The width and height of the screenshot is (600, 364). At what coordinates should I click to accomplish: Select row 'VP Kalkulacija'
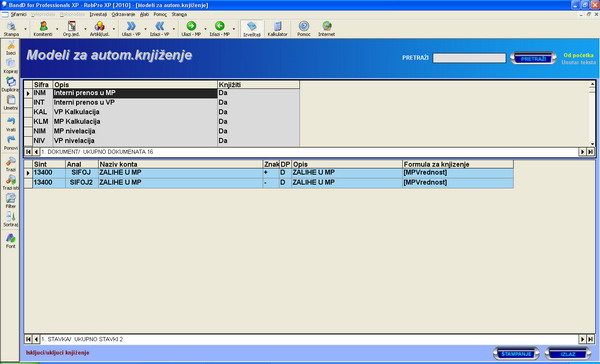click(162, 112)
